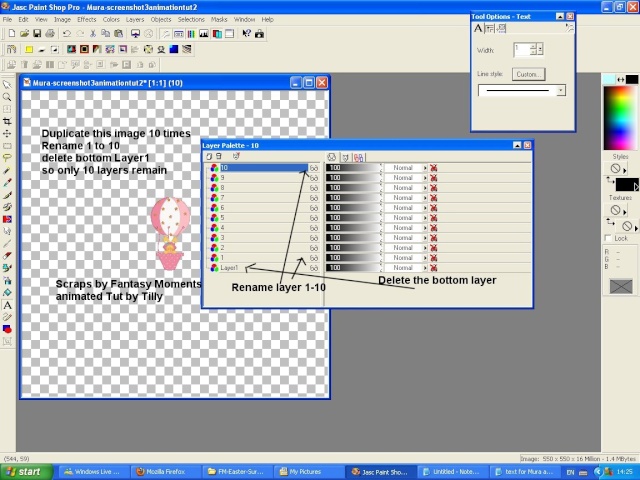640x480 pixels.
Task: Select the Paint Brush tool
Action: tap(7, 195)
